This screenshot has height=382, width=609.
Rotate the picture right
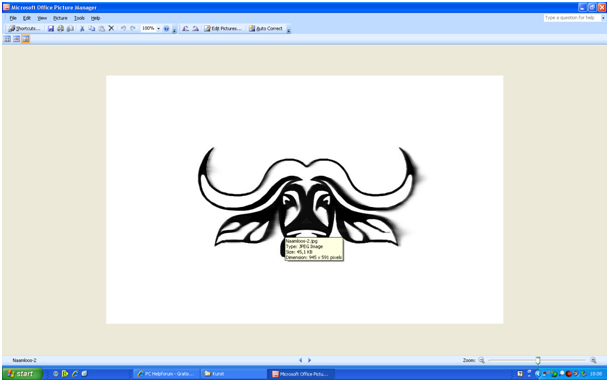pyautogui.click(x=195, y=28)
